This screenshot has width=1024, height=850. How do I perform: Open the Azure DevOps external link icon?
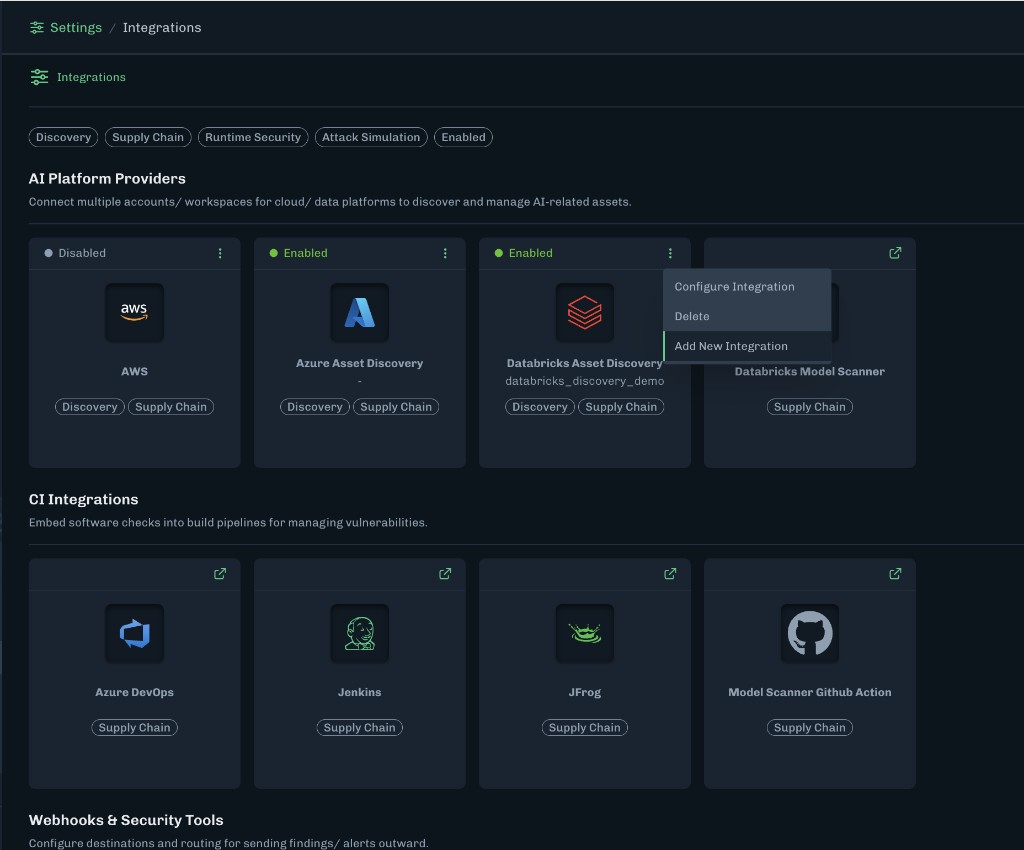coord(220,574)
